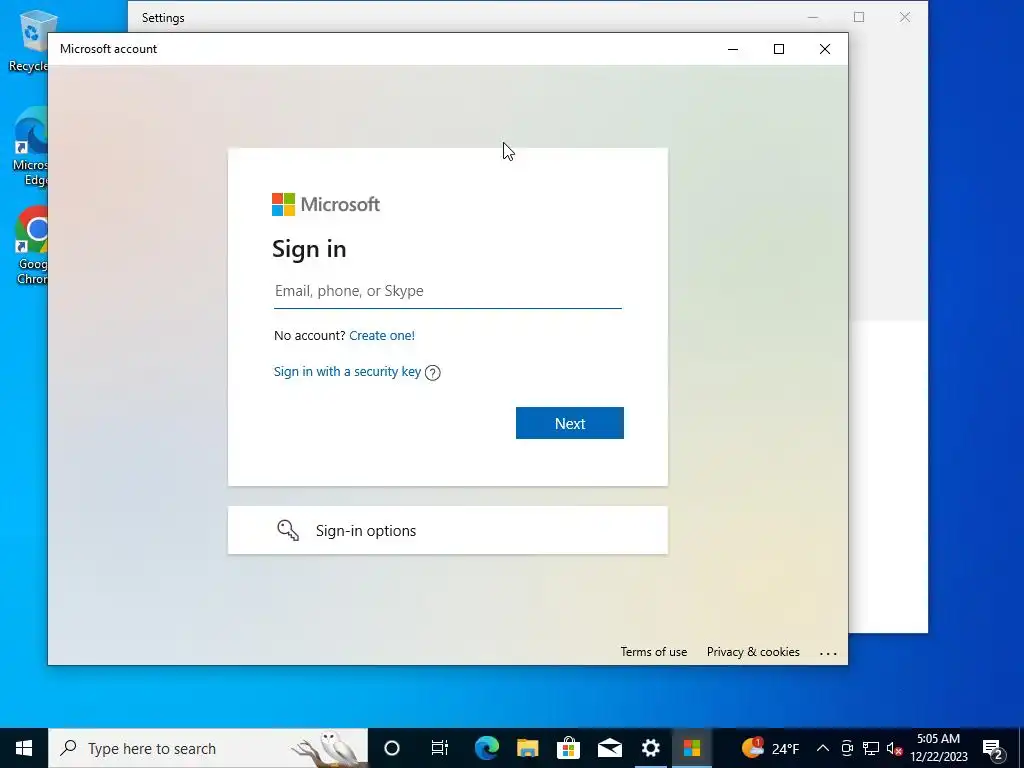Open Sign-in options
This screenshot has height=768, width=1024.
click(x=448, y=530)
